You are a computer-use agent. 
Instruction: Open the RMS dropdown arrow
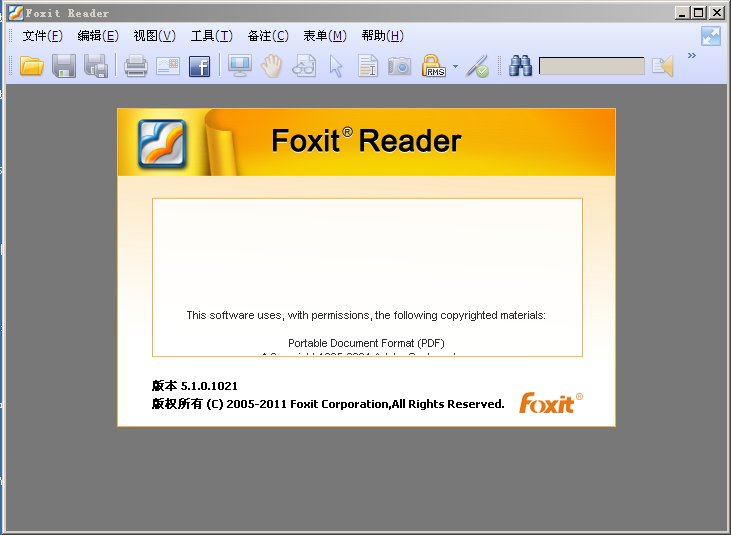[455, 66]
